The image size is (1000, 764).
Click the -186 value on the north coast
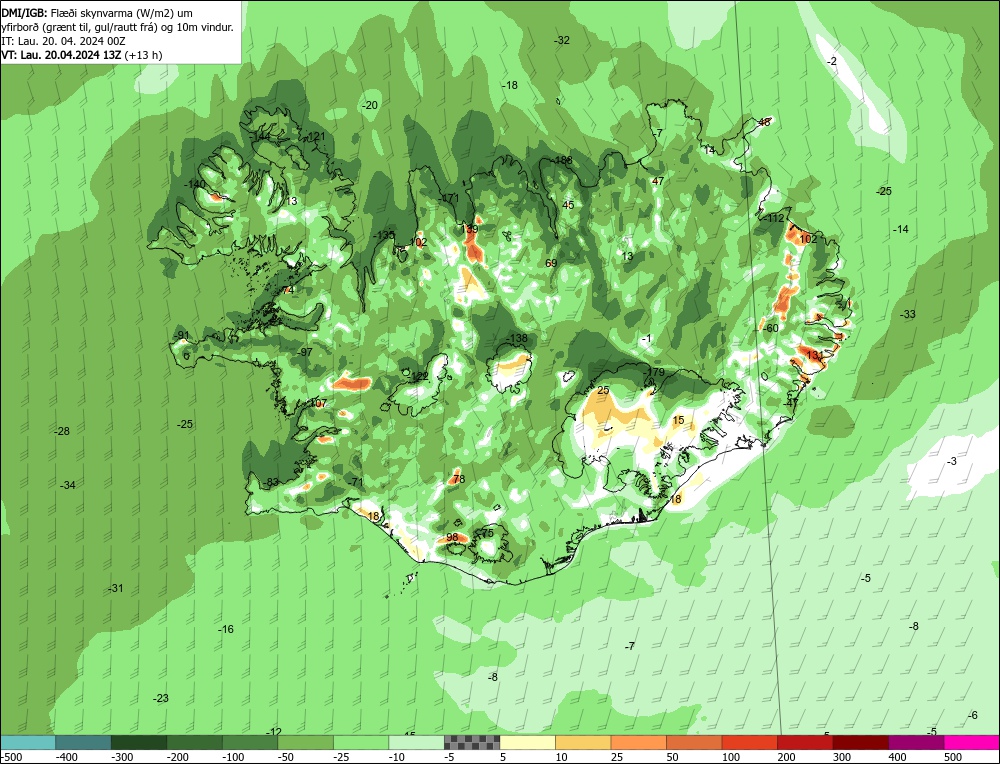coord(562,160)
